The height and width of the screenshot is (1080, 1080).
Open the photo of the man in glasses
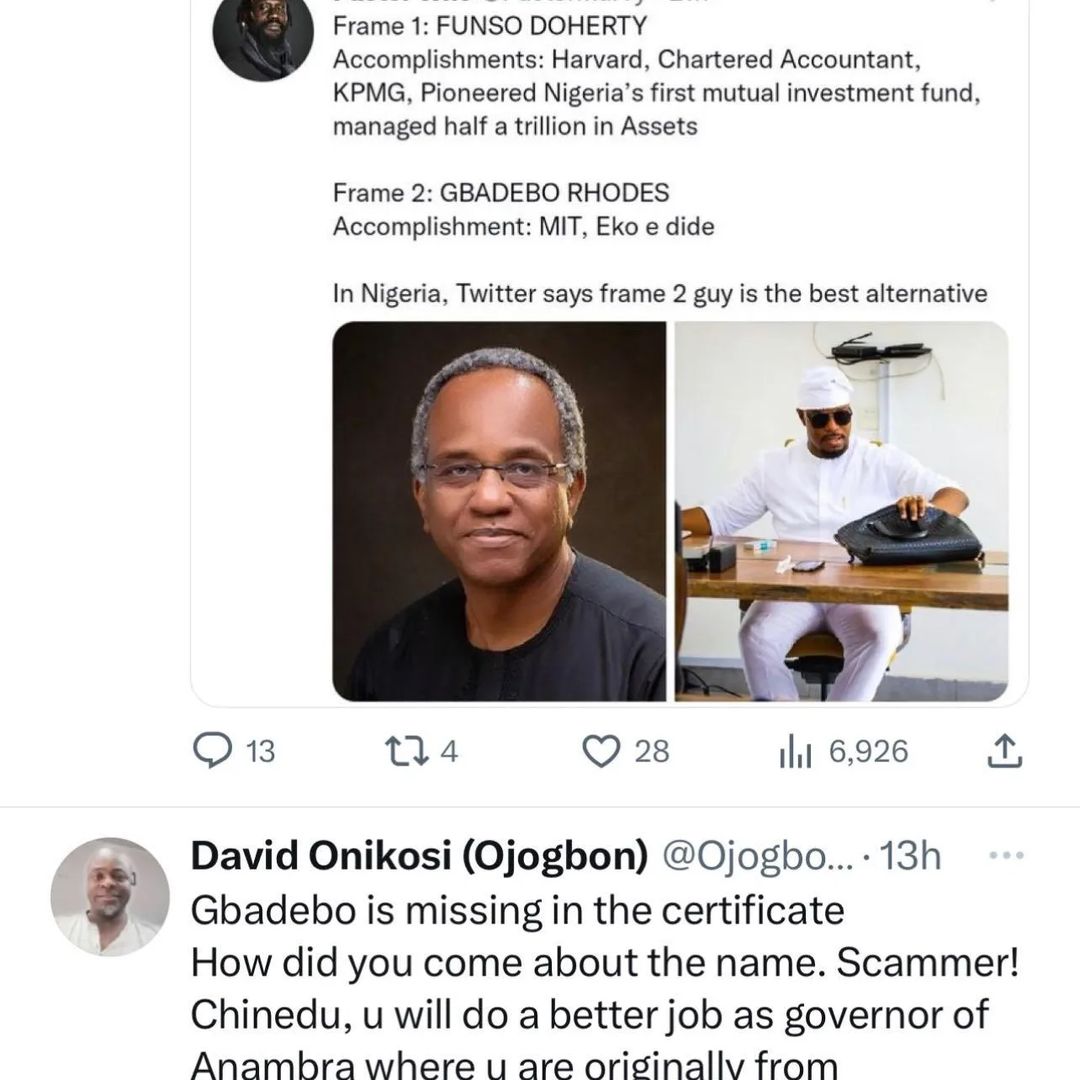499,511
